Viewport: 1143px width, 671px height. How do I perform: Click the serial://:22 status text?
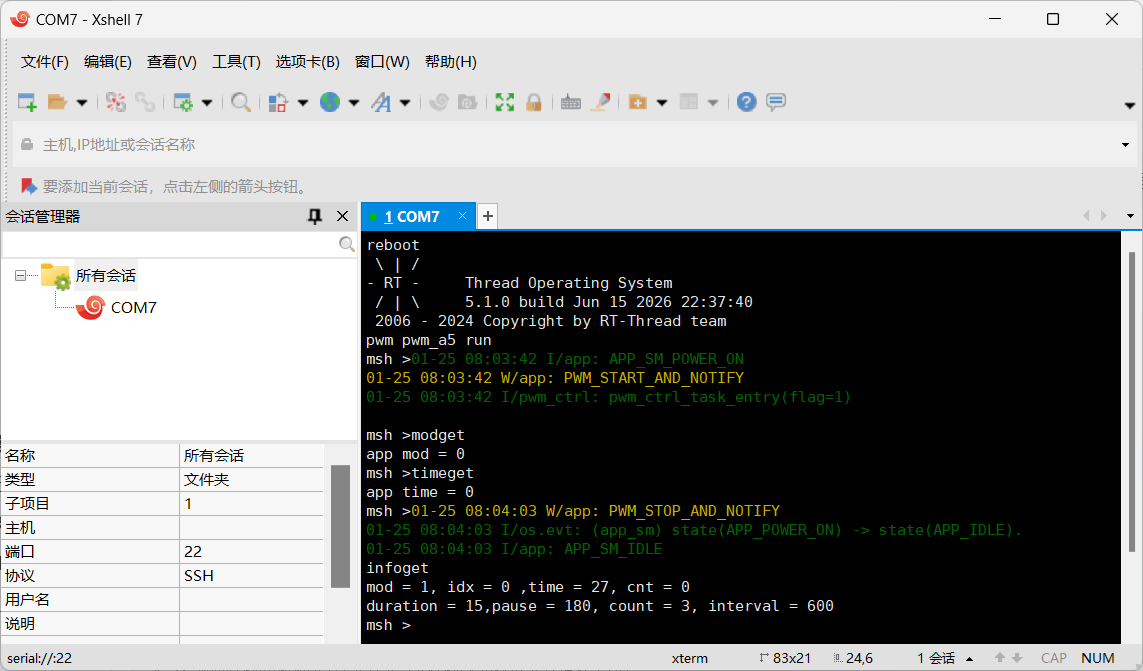pos(39,659)
